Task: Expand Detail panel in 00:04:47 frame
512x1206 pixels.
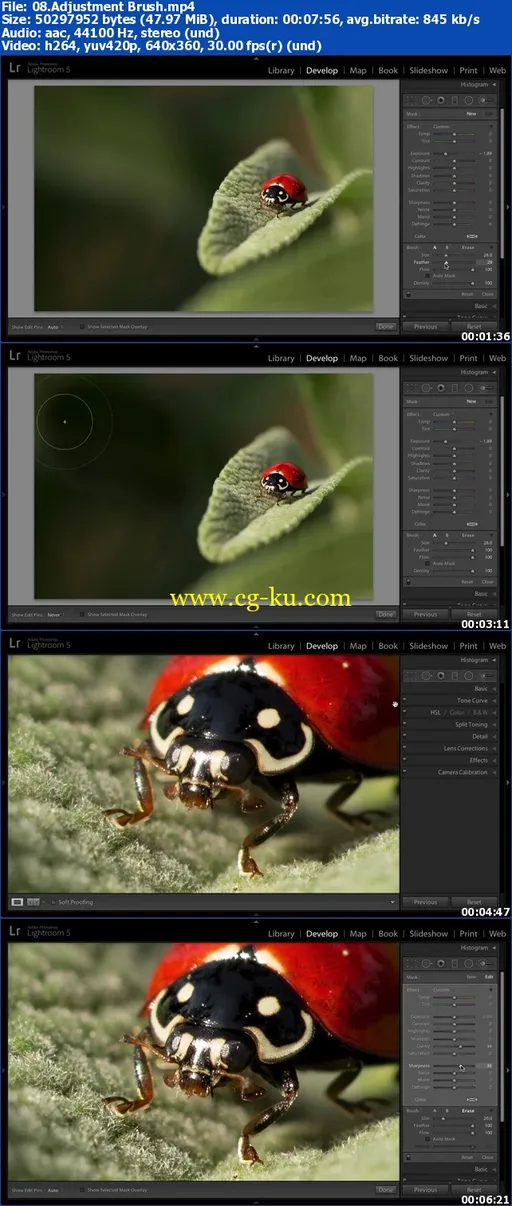Action: click(494, 737)
